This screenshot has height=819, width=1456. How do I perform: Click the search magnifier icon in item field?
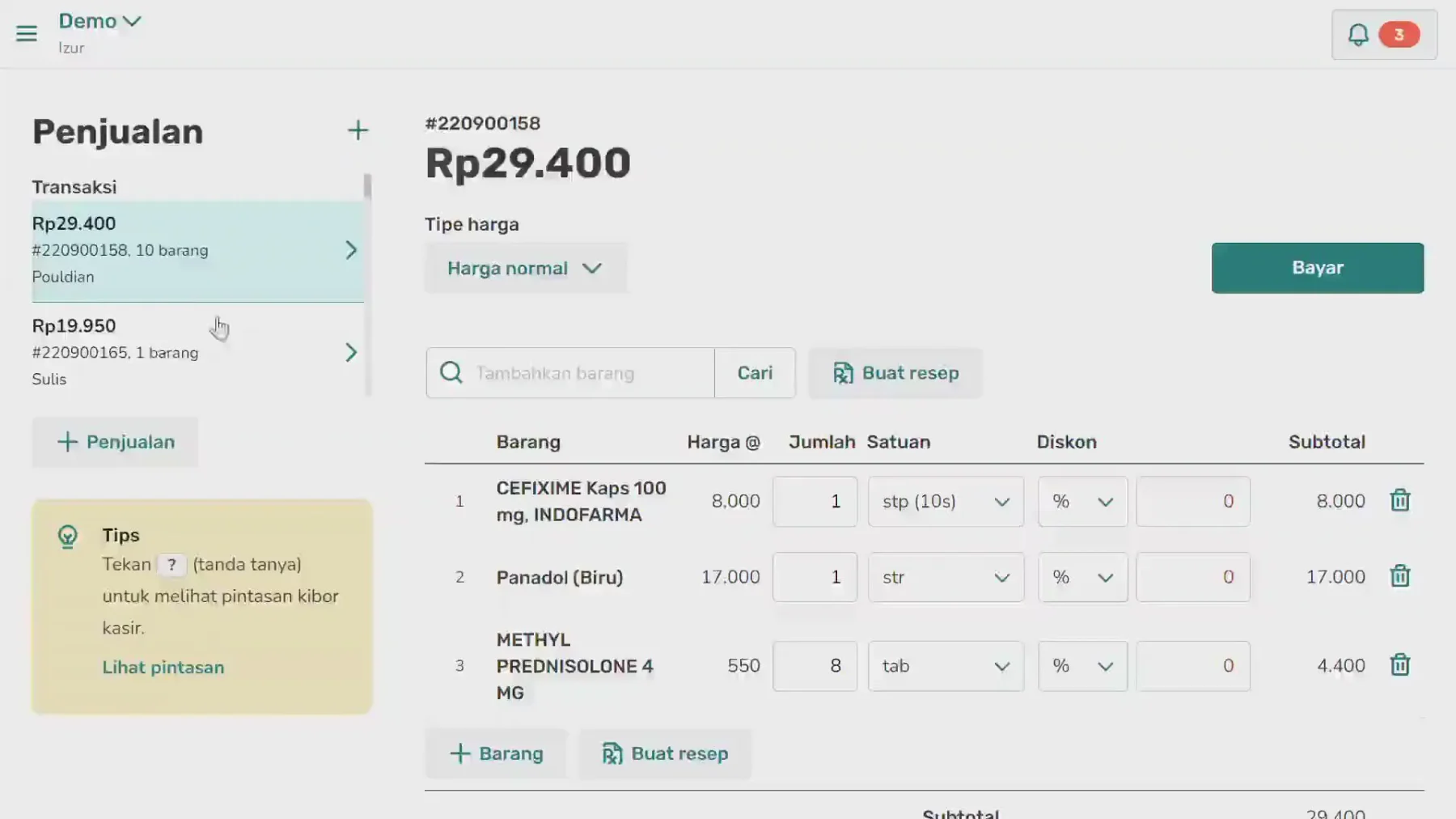click(451, 372)
